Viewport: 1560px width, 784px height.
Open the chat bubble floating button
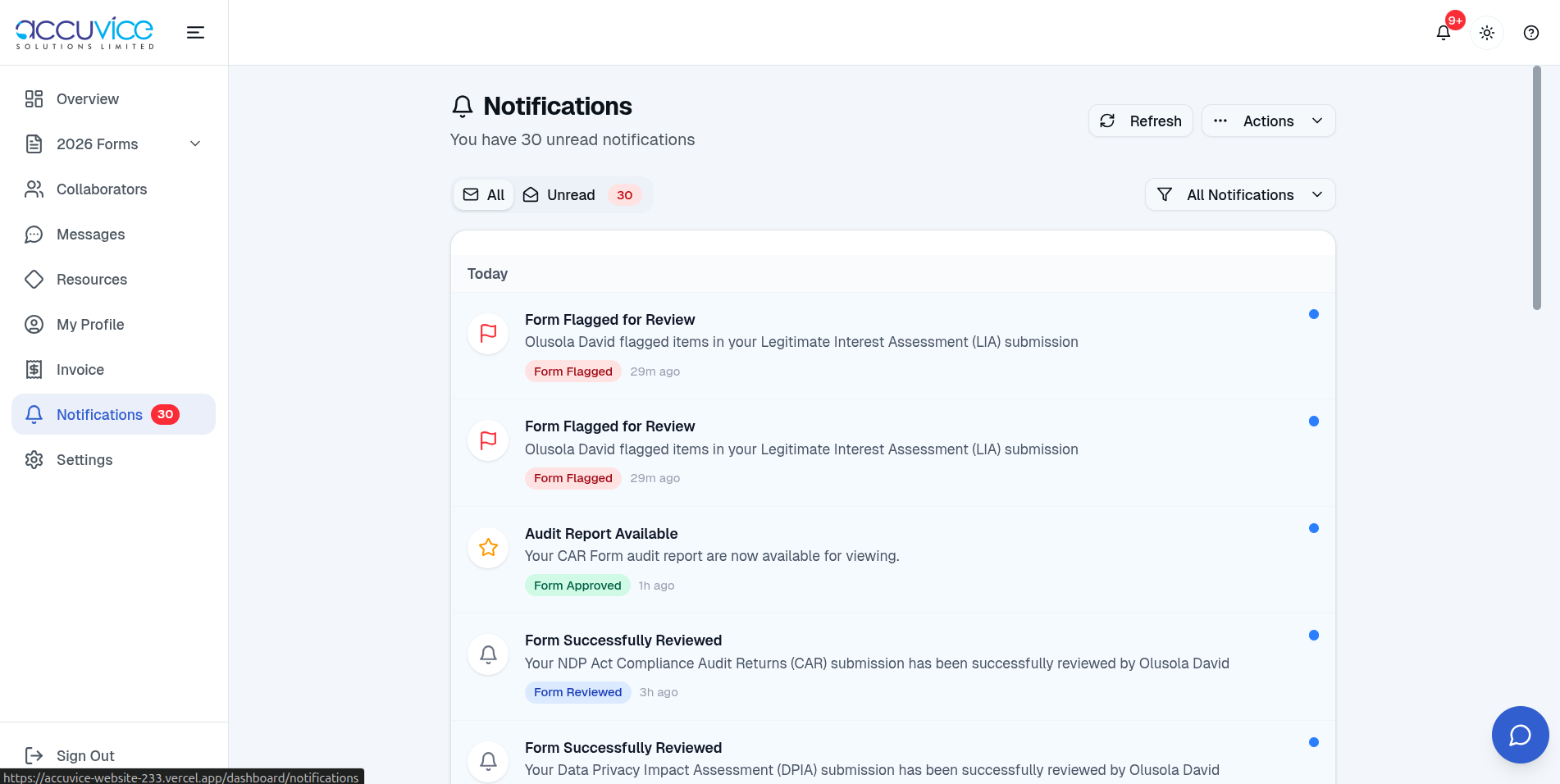click(1520, 735)
